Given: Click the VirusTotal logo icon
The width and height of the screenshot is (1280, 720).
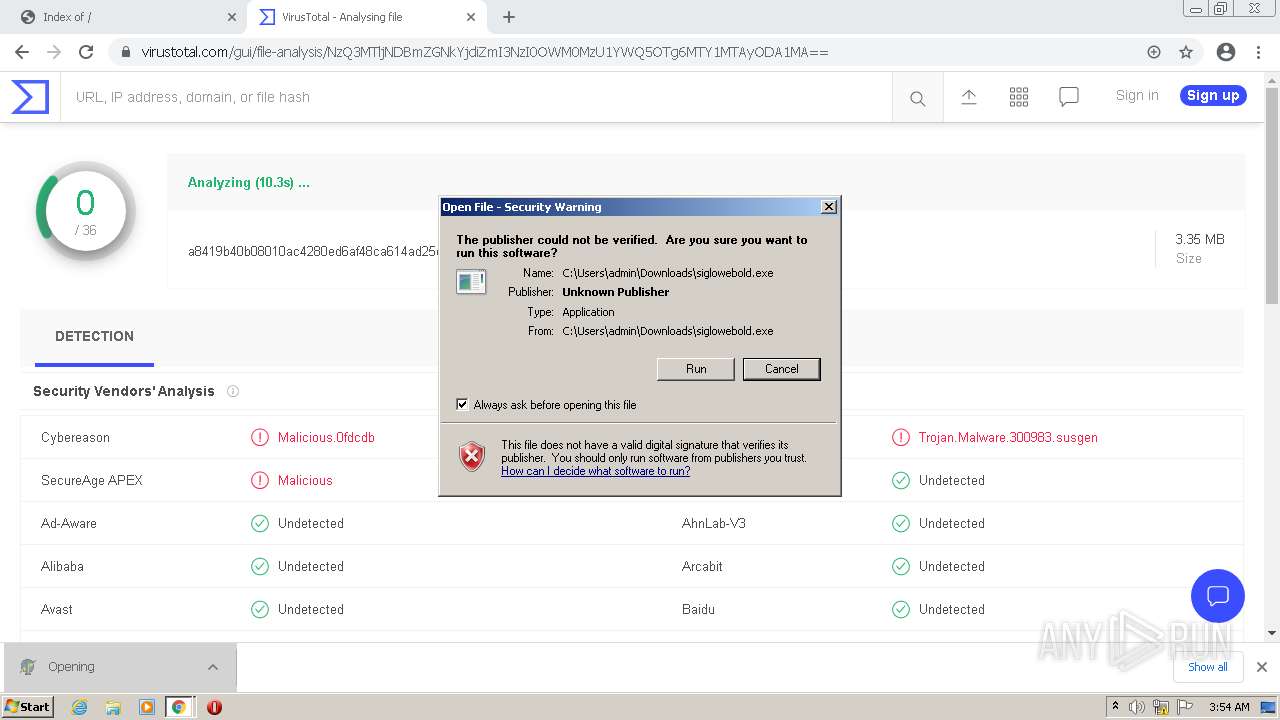Looking at the screenshot, I should [30, 97].
